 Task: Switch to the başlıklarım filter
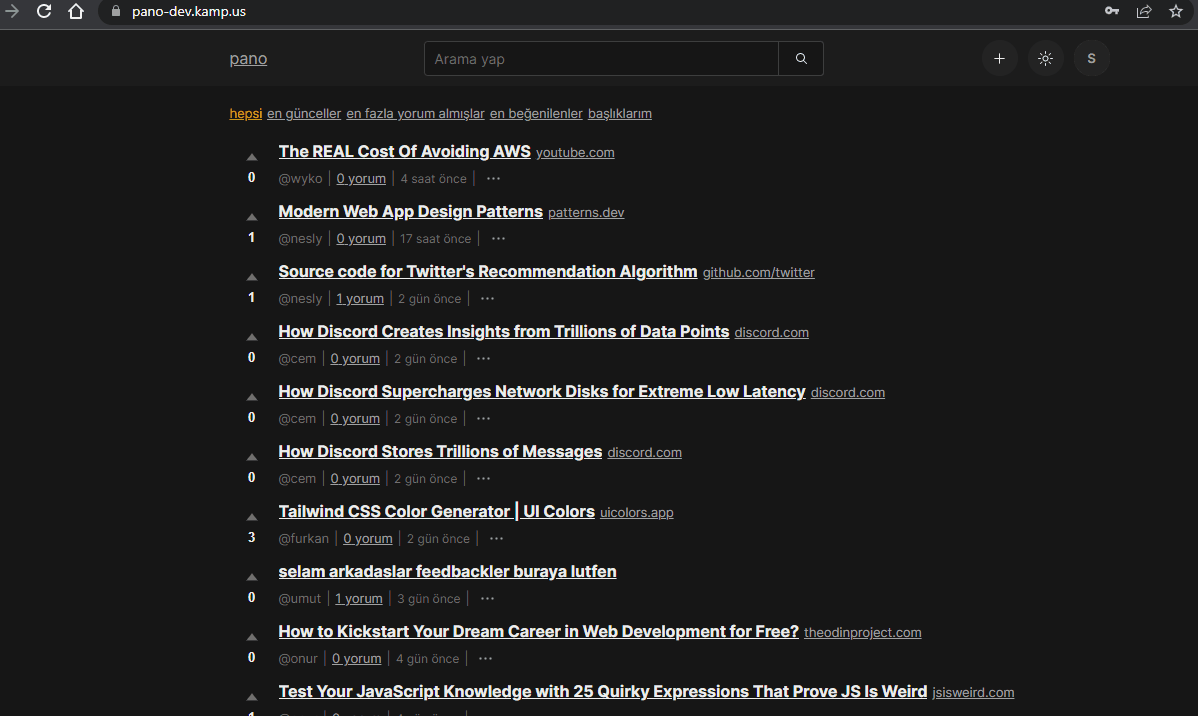tap(619, 113)
